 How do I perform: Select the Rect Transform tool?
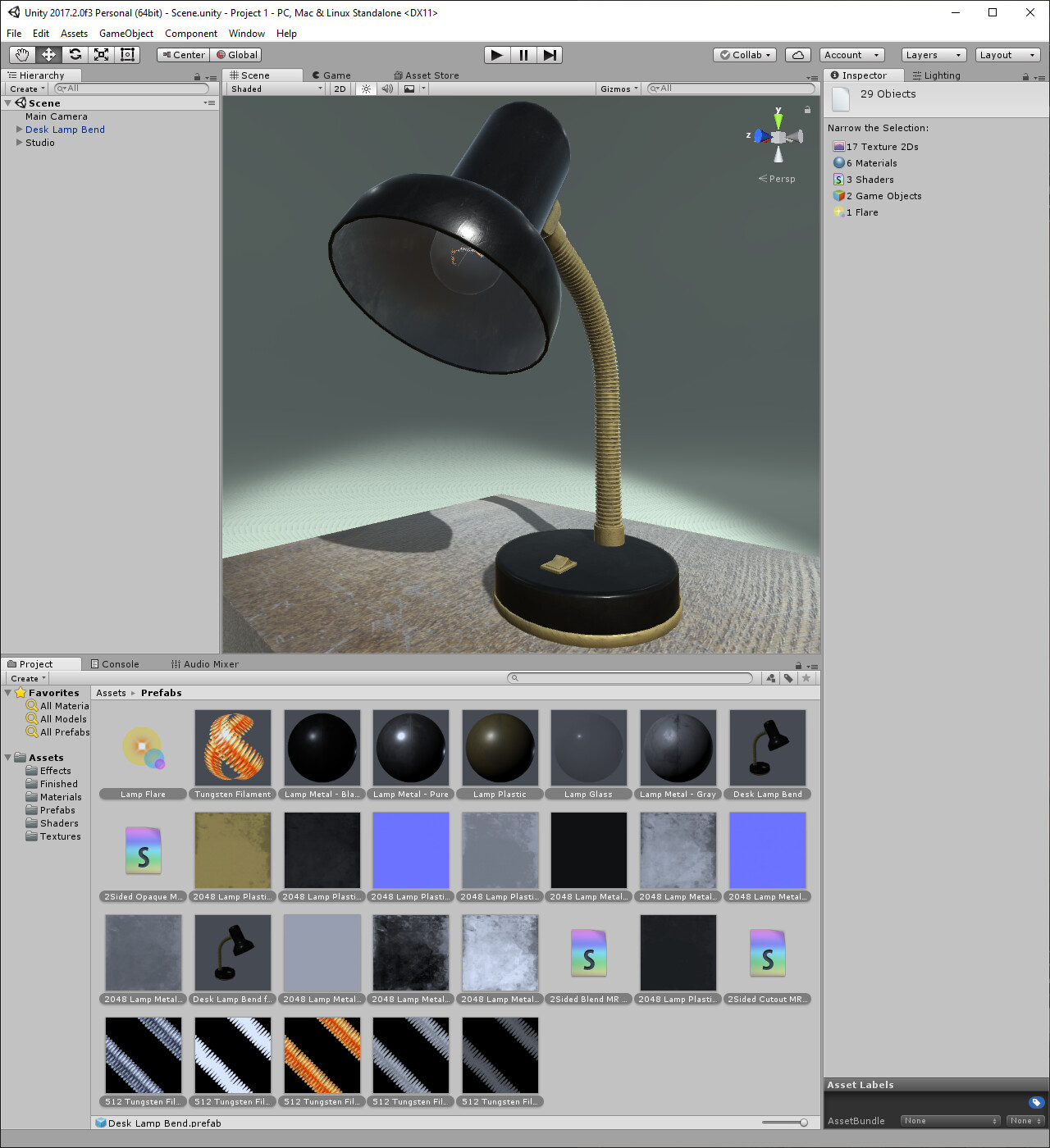(x=127, y=54)
